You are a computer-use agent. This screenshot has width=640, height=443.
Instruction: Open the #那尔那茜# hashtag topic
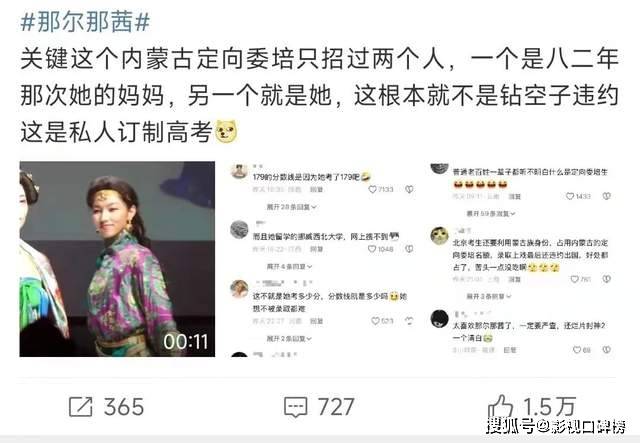click(x=85, y=22)
